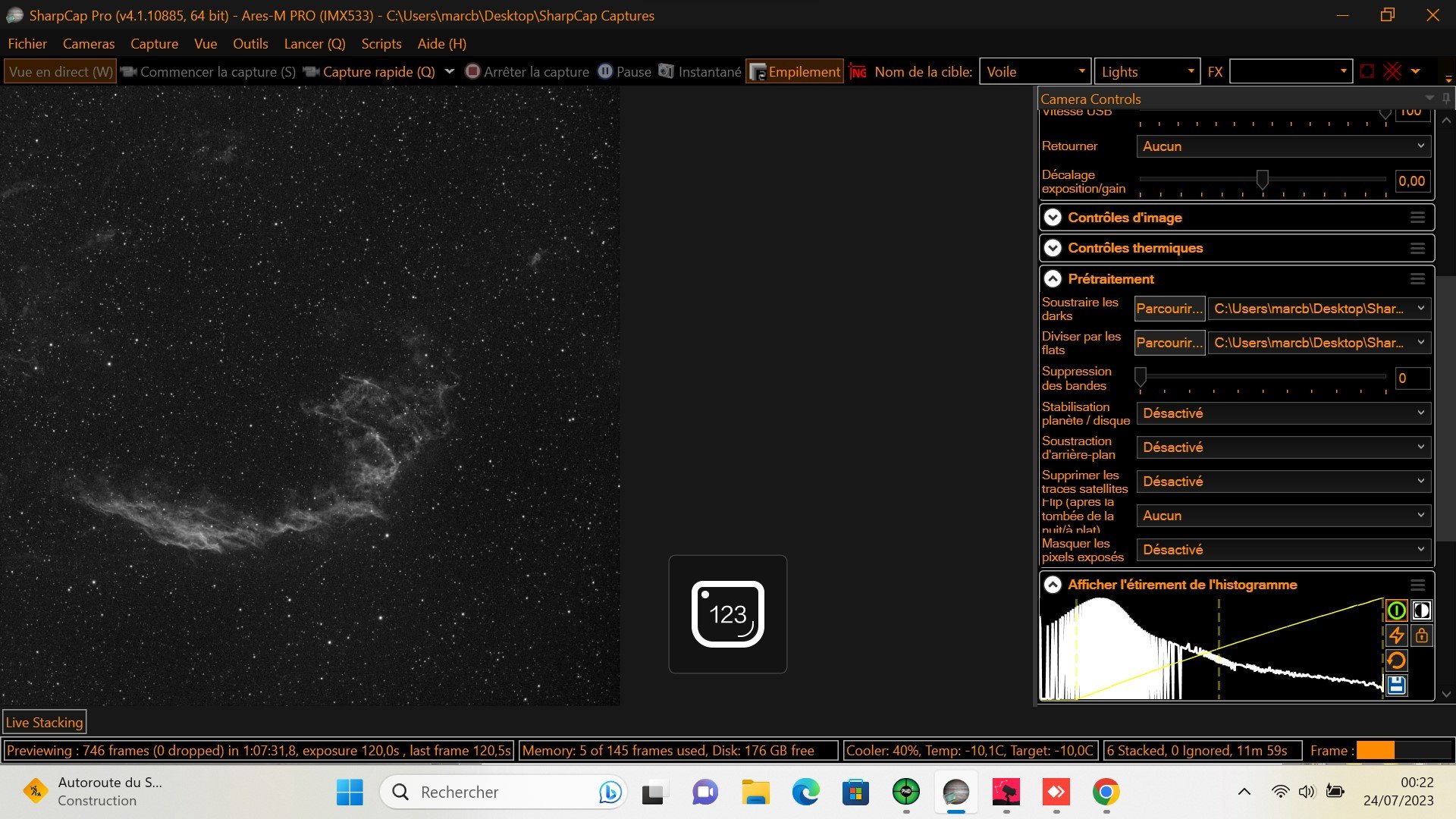Switch to the Live Stacking tab

(44, 722)
